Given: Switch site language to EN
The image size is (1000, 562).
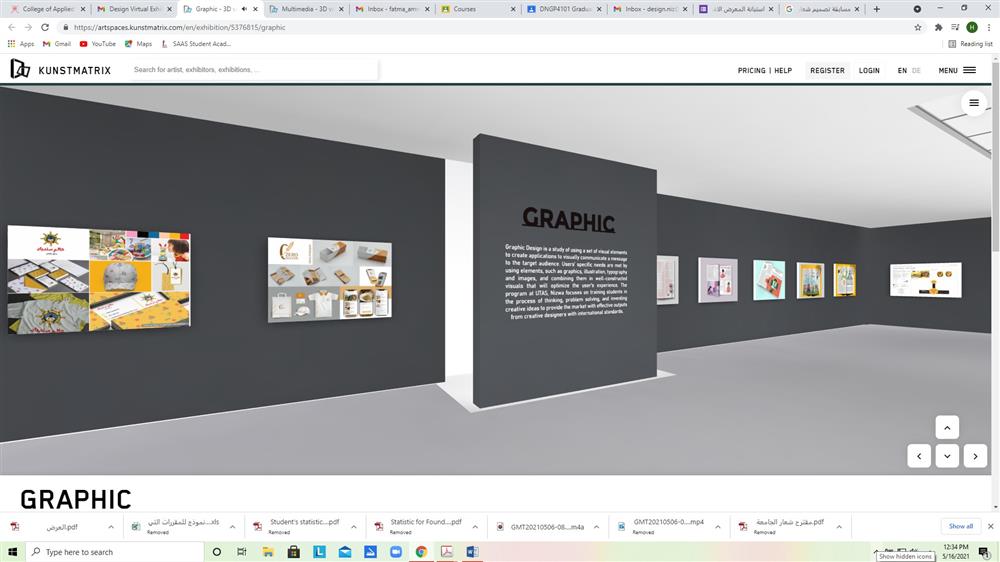Looking at the screenshot, I should coord(902,71).
